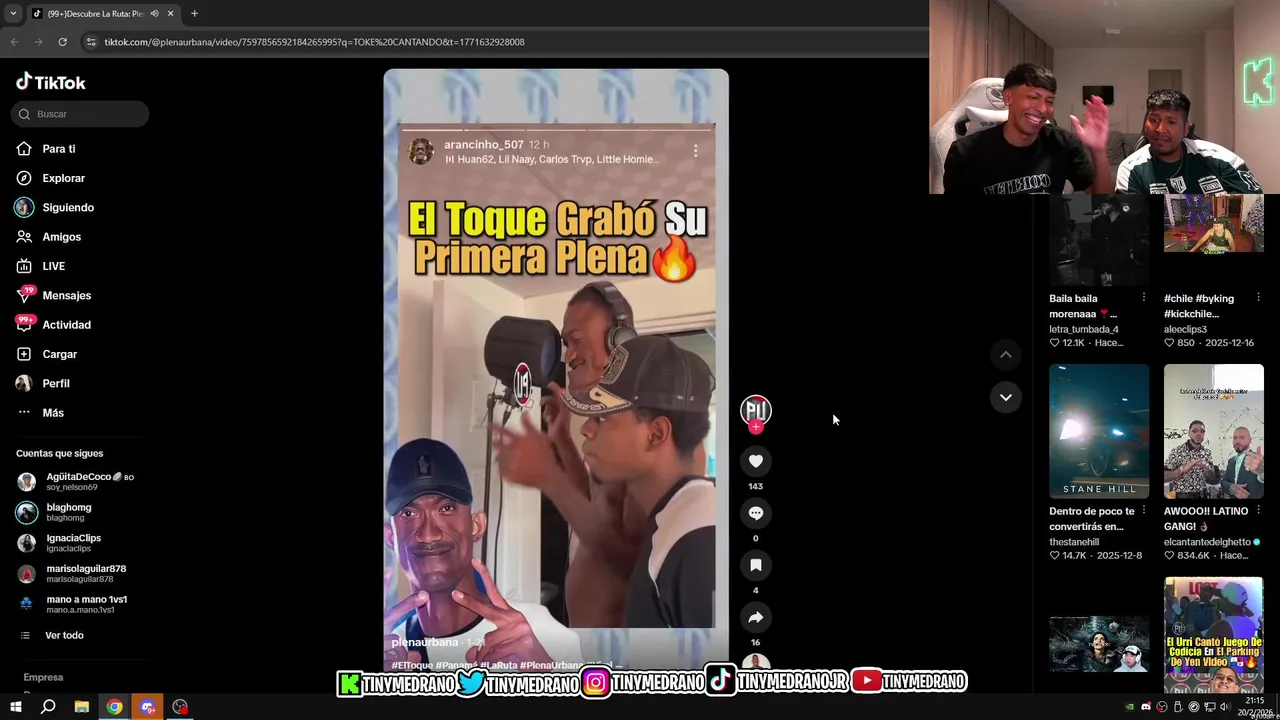Switch to Chrome in the taskbar
The height and width of the screenshot is (720, 1280).
(115, 707)
